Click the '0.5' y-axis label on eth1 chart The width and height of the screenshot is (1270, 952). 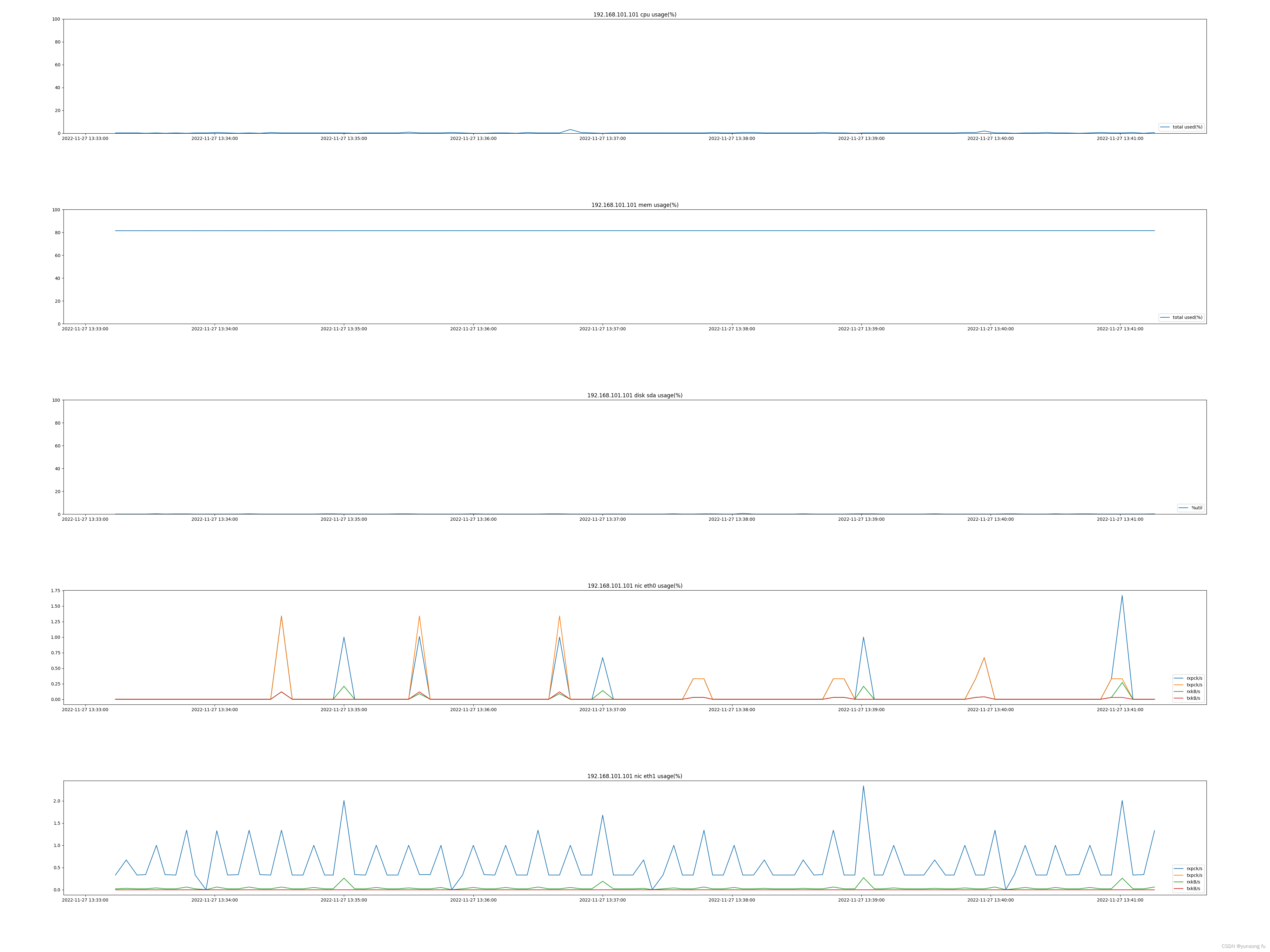(57, 868)
